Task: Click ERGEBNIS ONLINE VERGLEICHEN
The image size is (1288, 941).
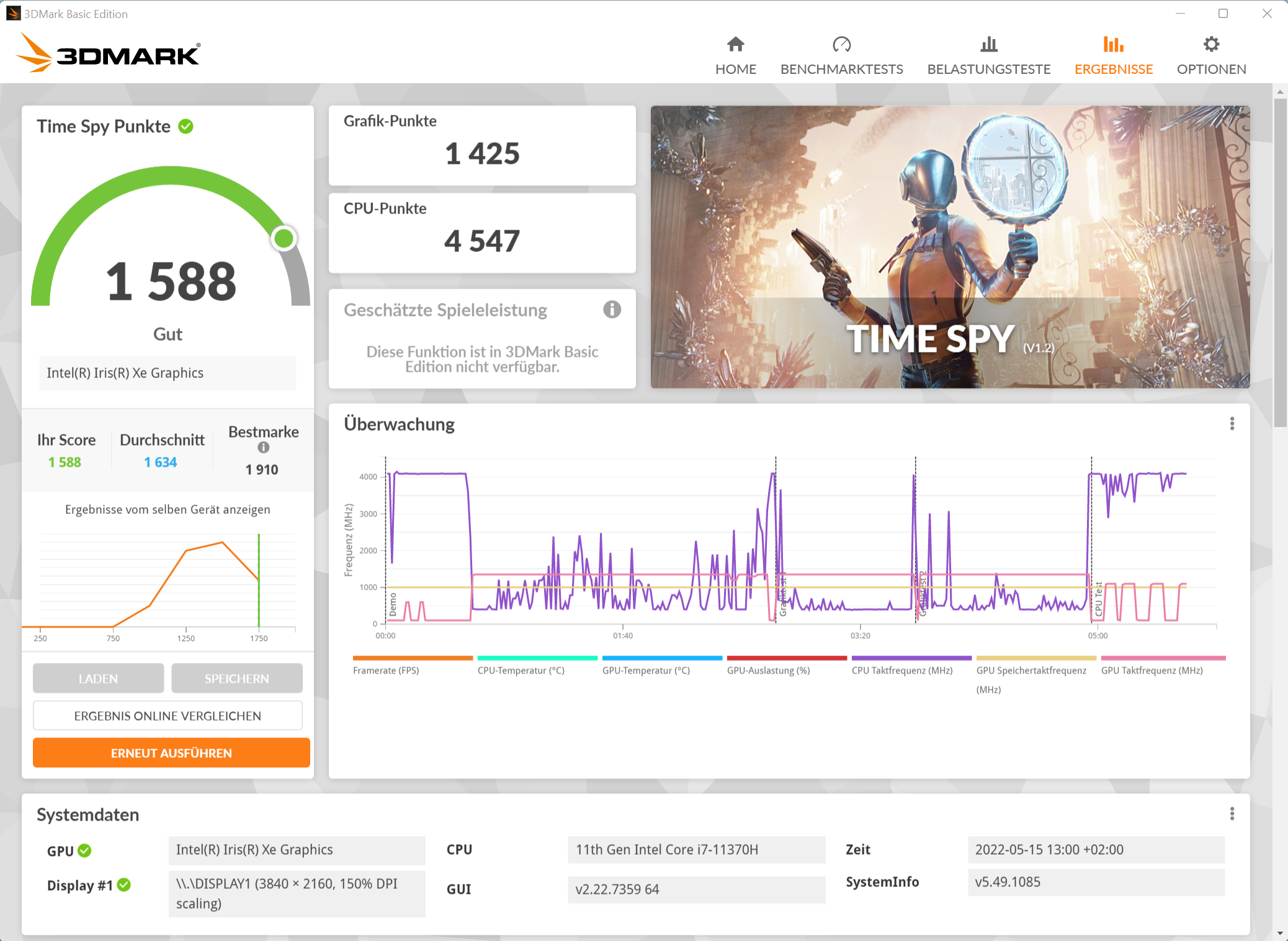Action: click(167, 715)
